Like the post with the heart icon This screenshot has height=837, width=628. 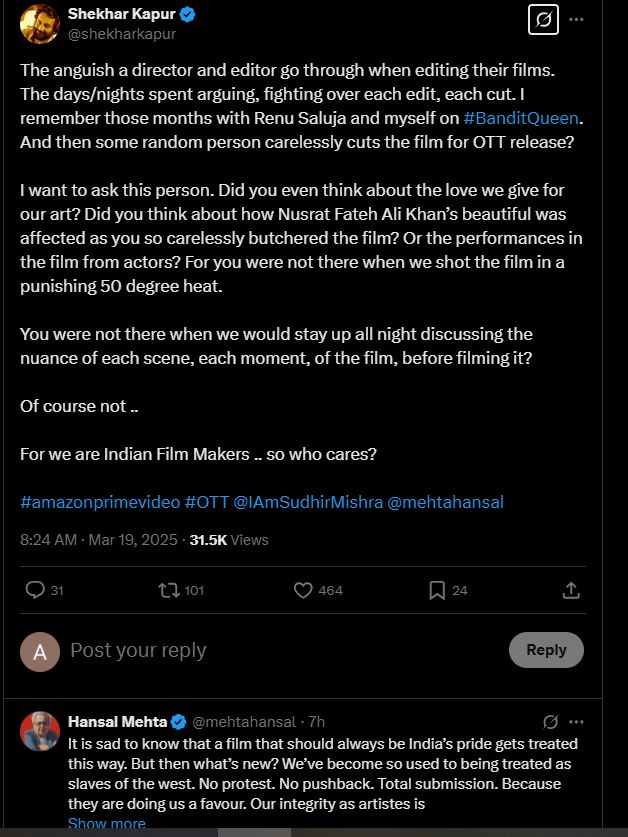304,590
